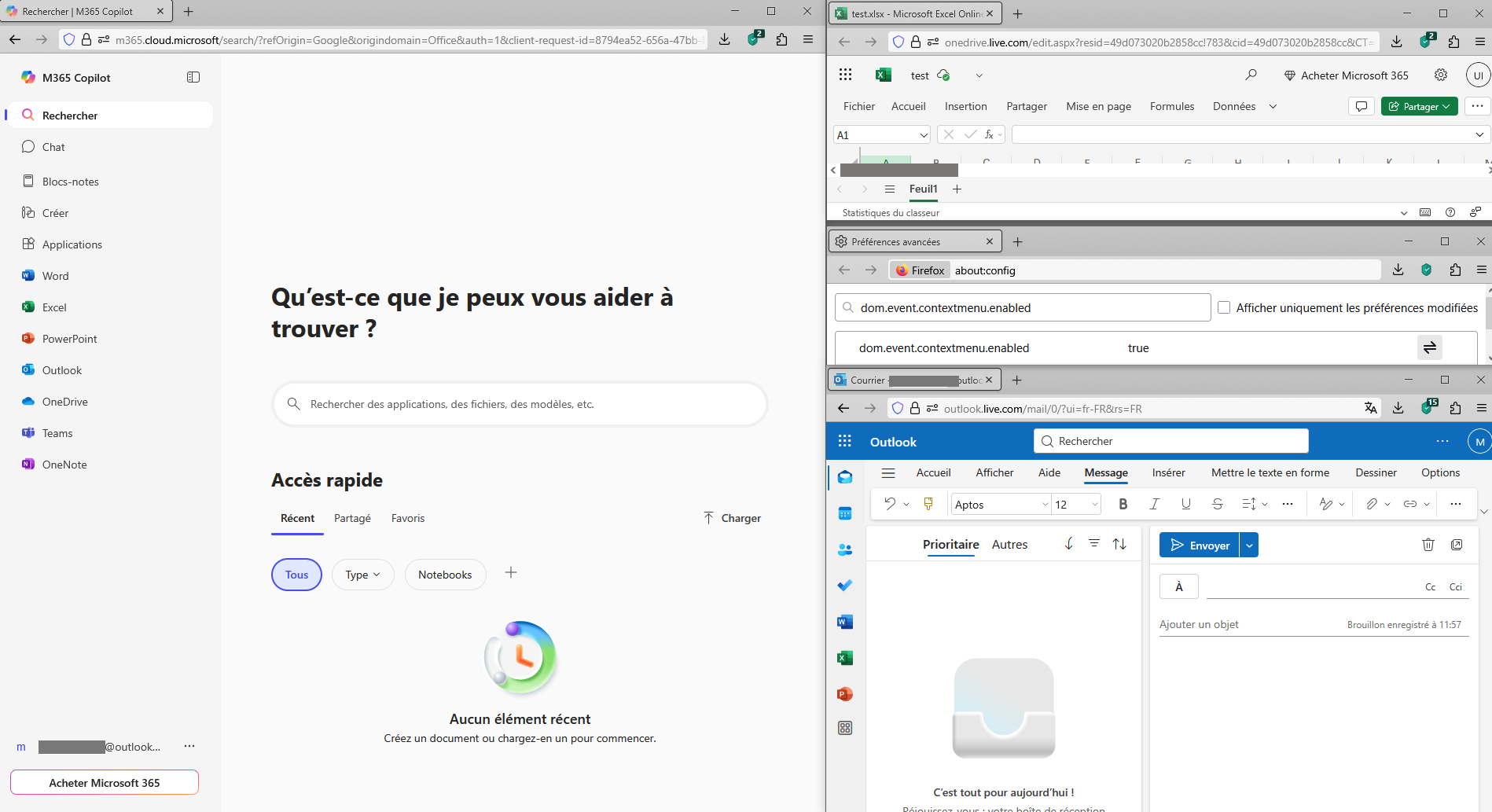Open the Dessiner tab in Outlook
This screenshot has width=1492, height=812.
(x=1376, y=472)
